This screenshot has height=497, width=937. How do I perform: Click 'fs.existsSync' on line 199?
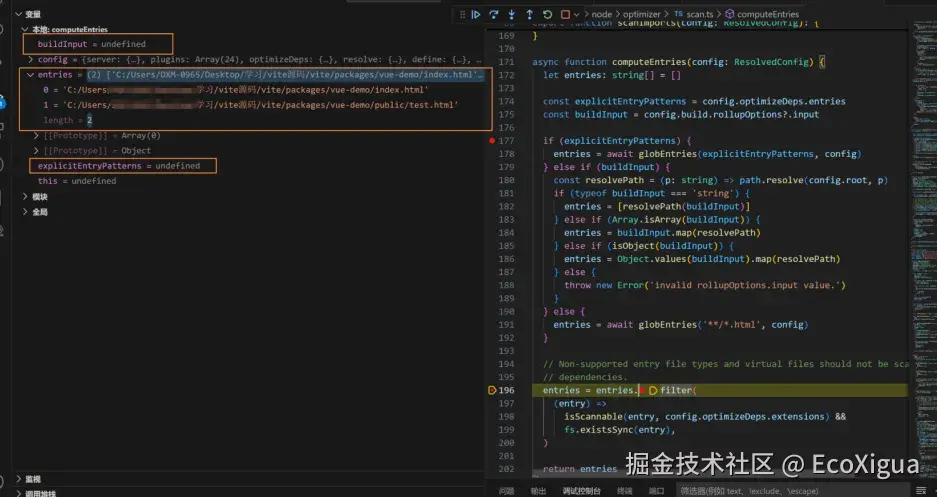point(598,430)
